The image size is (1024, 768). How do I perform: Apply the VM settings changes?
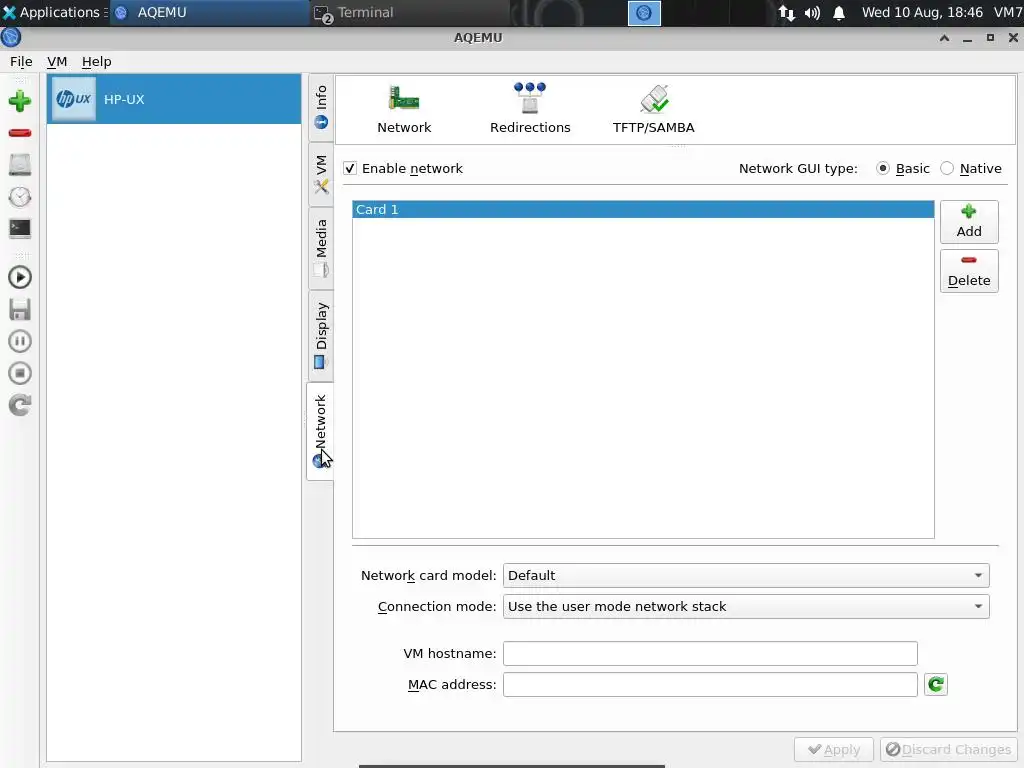coord(833,750)
